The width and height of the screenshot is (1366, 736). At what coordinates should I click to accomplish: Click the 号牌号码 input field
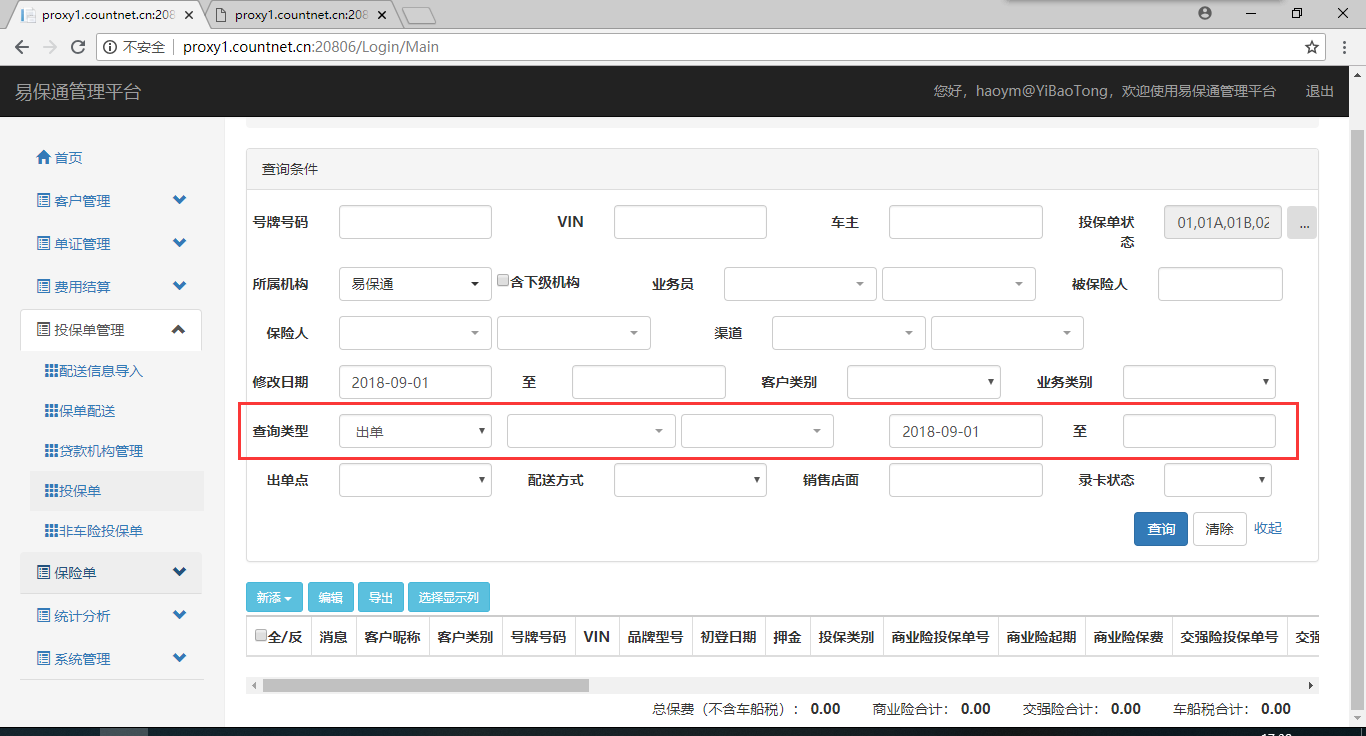click(x=415, y=222)
